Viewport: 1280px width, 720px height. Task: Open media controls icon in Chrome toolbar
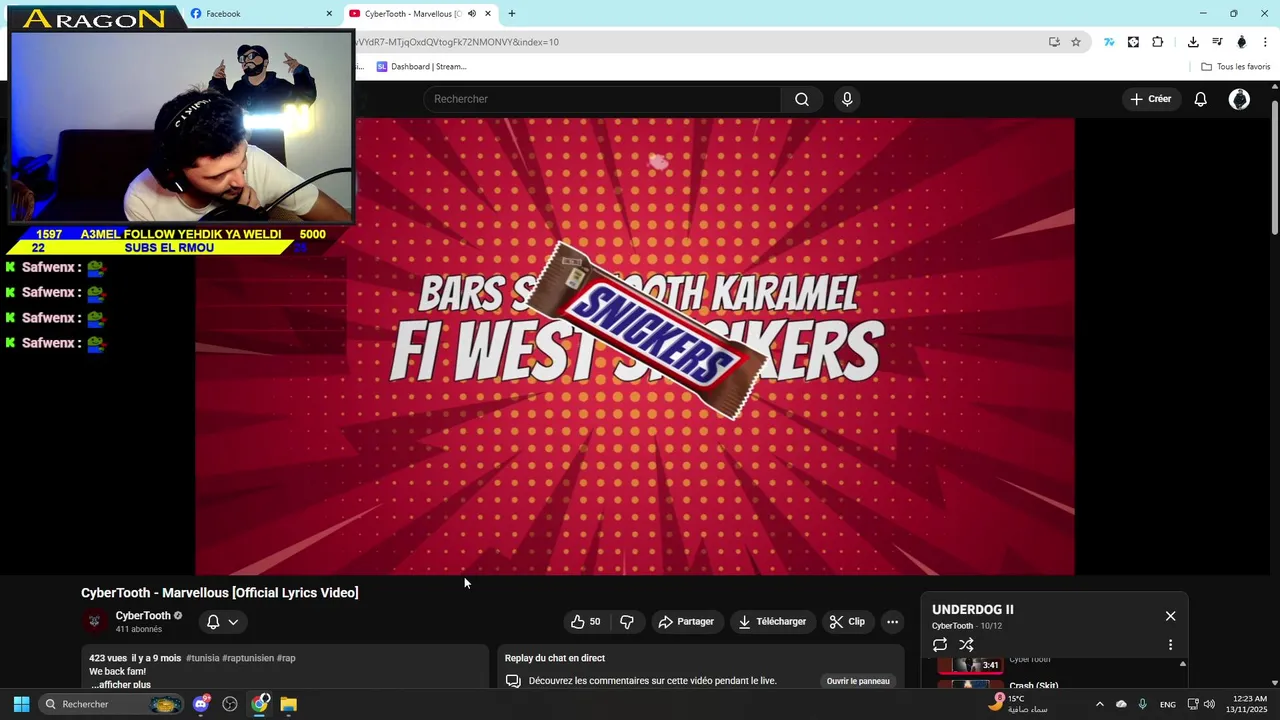point(1217,42)
